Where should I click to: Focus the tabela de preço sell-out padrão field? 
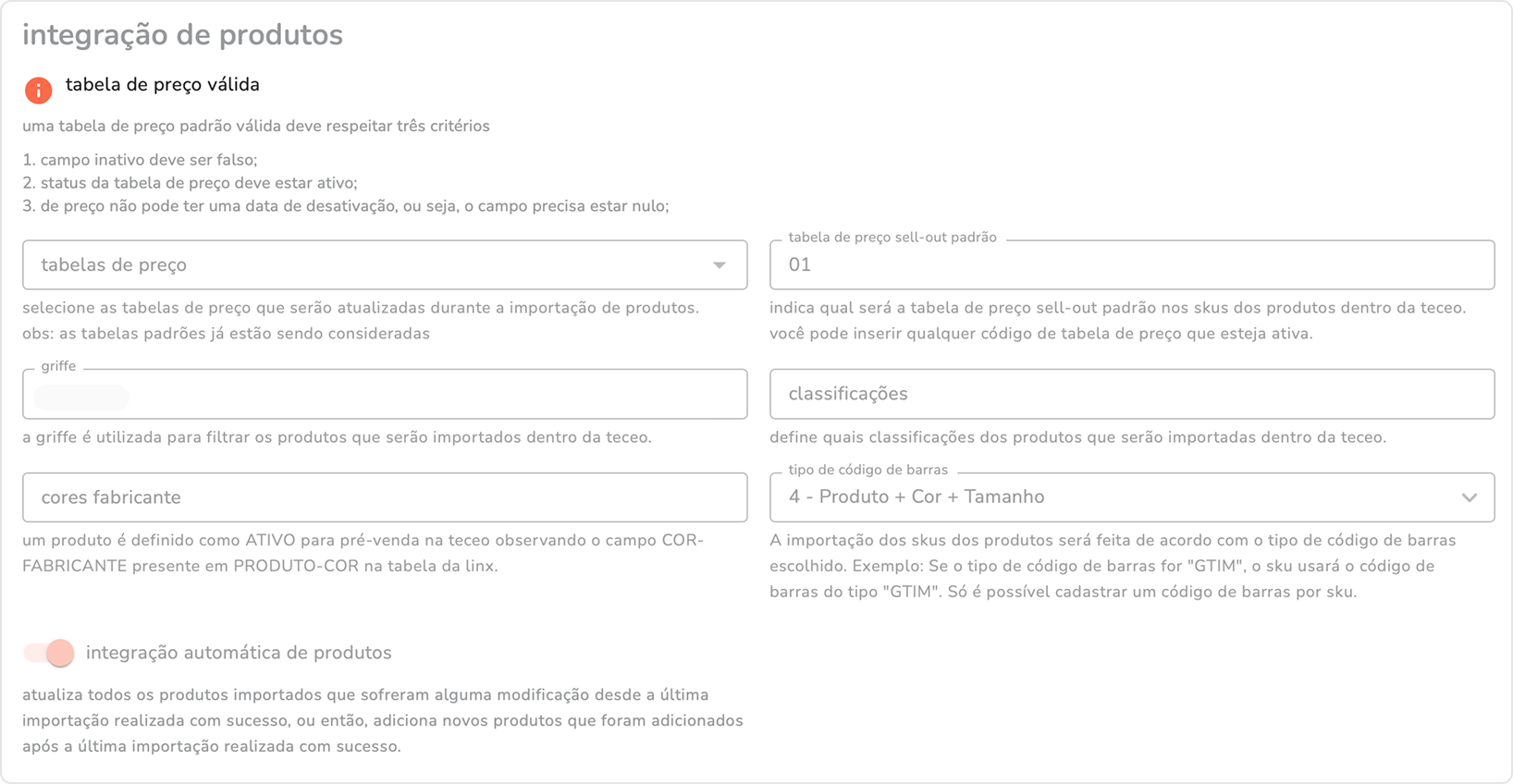1131,265
